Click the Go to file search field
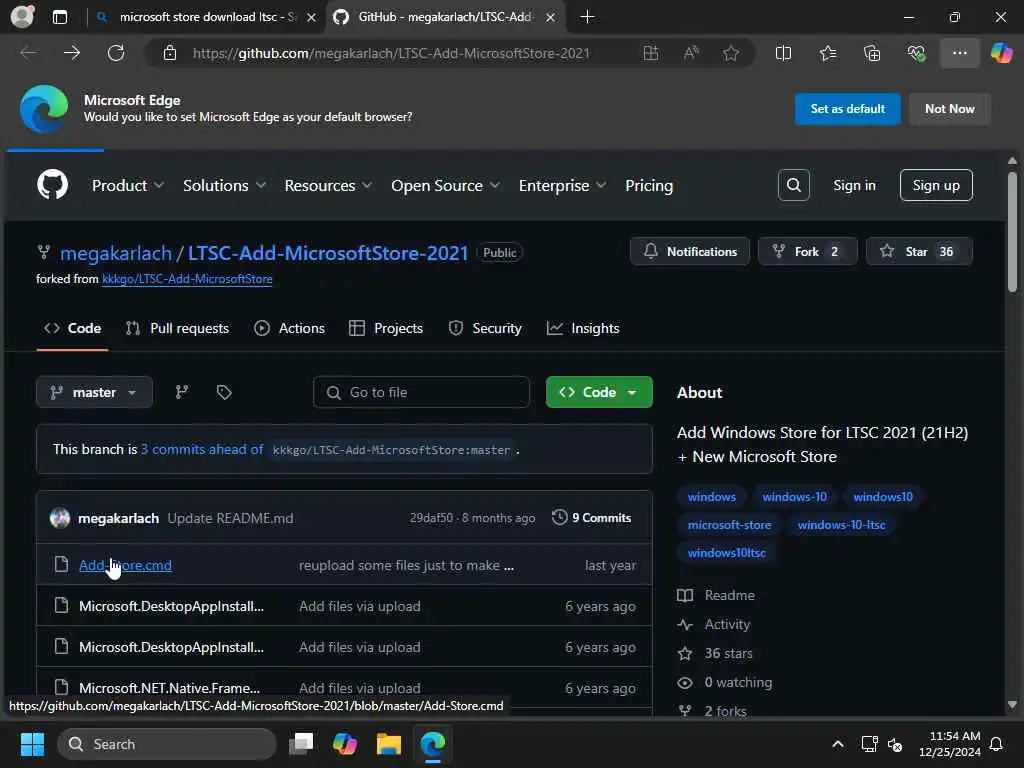This screenshot has height=768, width=1024. tap(421, 392)
